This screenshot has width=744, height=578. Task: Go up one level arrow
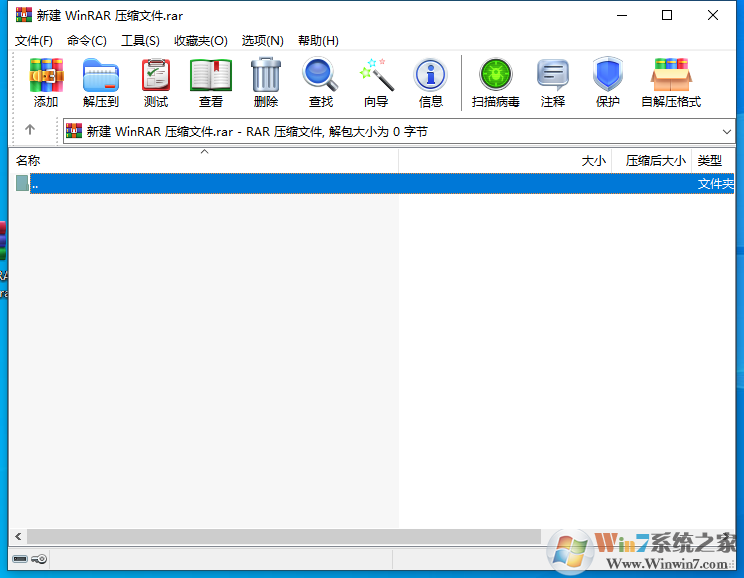[30, 130]
